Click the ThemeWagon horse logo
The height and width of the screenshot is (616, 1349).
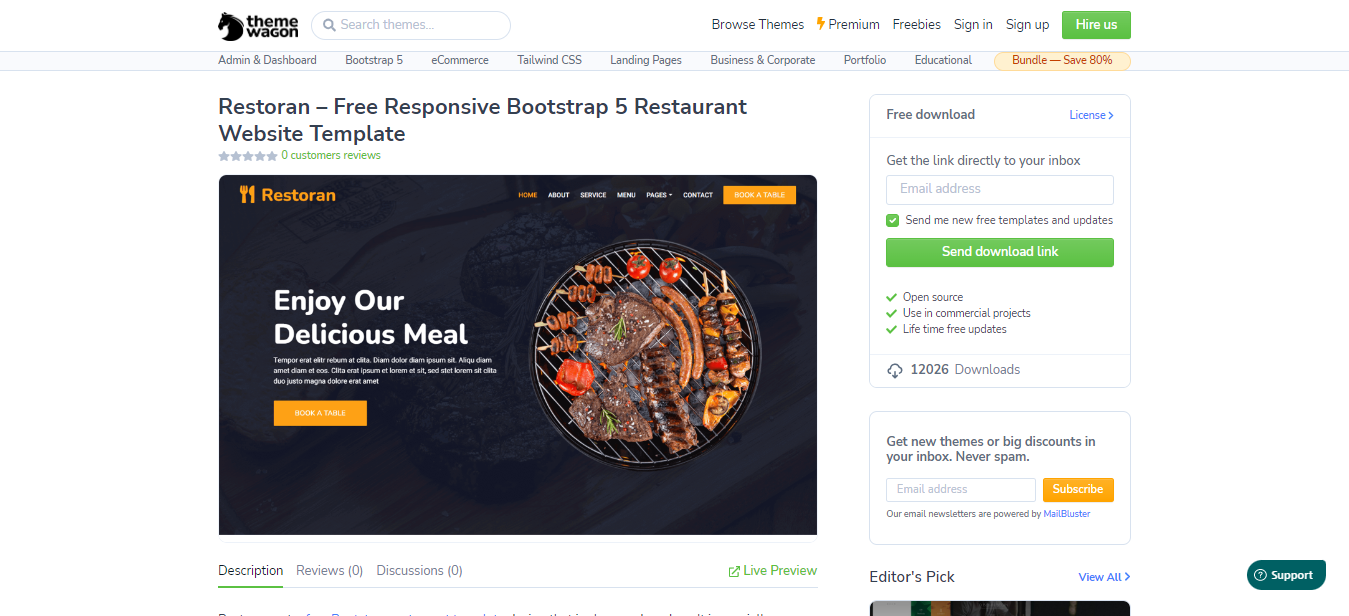pyautogui.click(x=231, y=25)
